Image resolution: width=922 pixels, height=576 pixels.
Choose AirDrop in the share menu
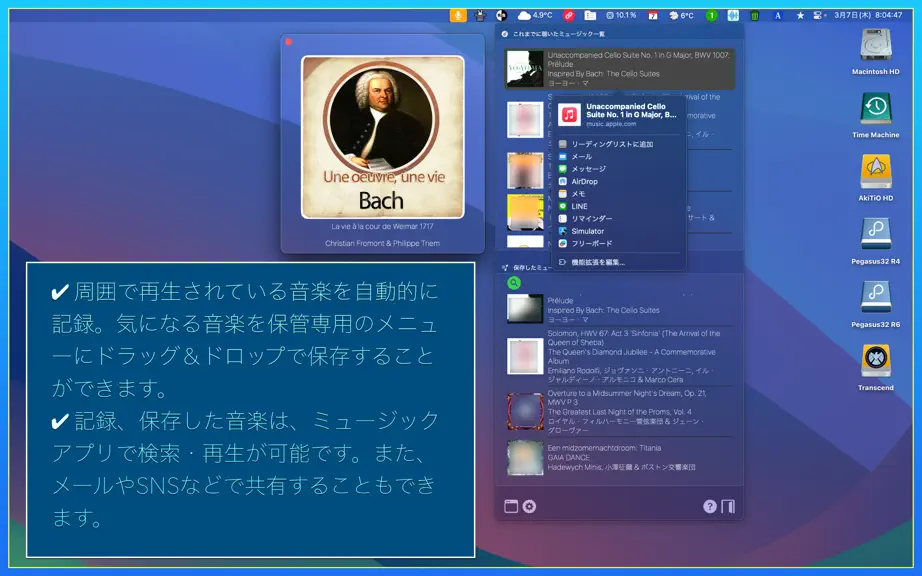[617, 182]
